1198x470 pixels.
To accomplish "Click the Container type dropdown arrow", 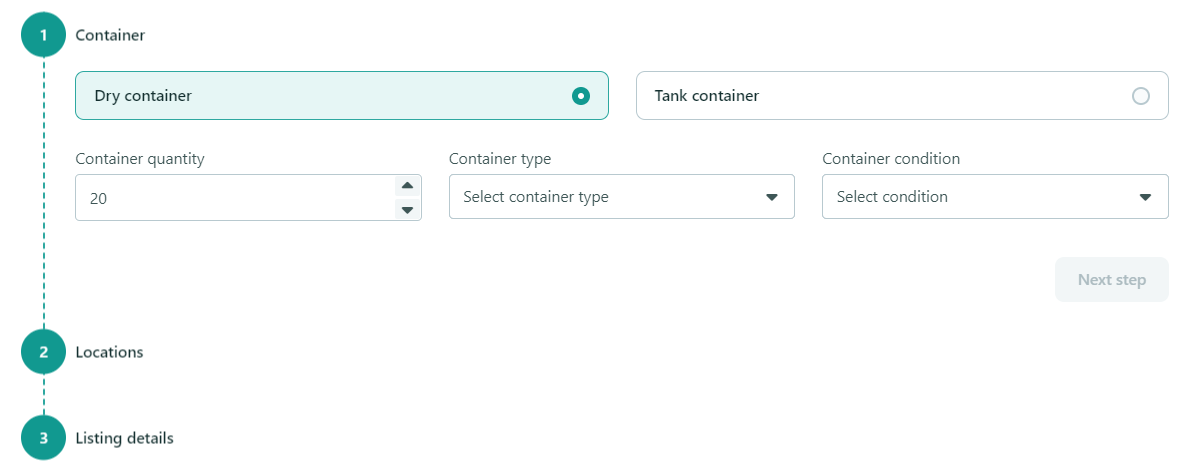I will pos(772,197).
